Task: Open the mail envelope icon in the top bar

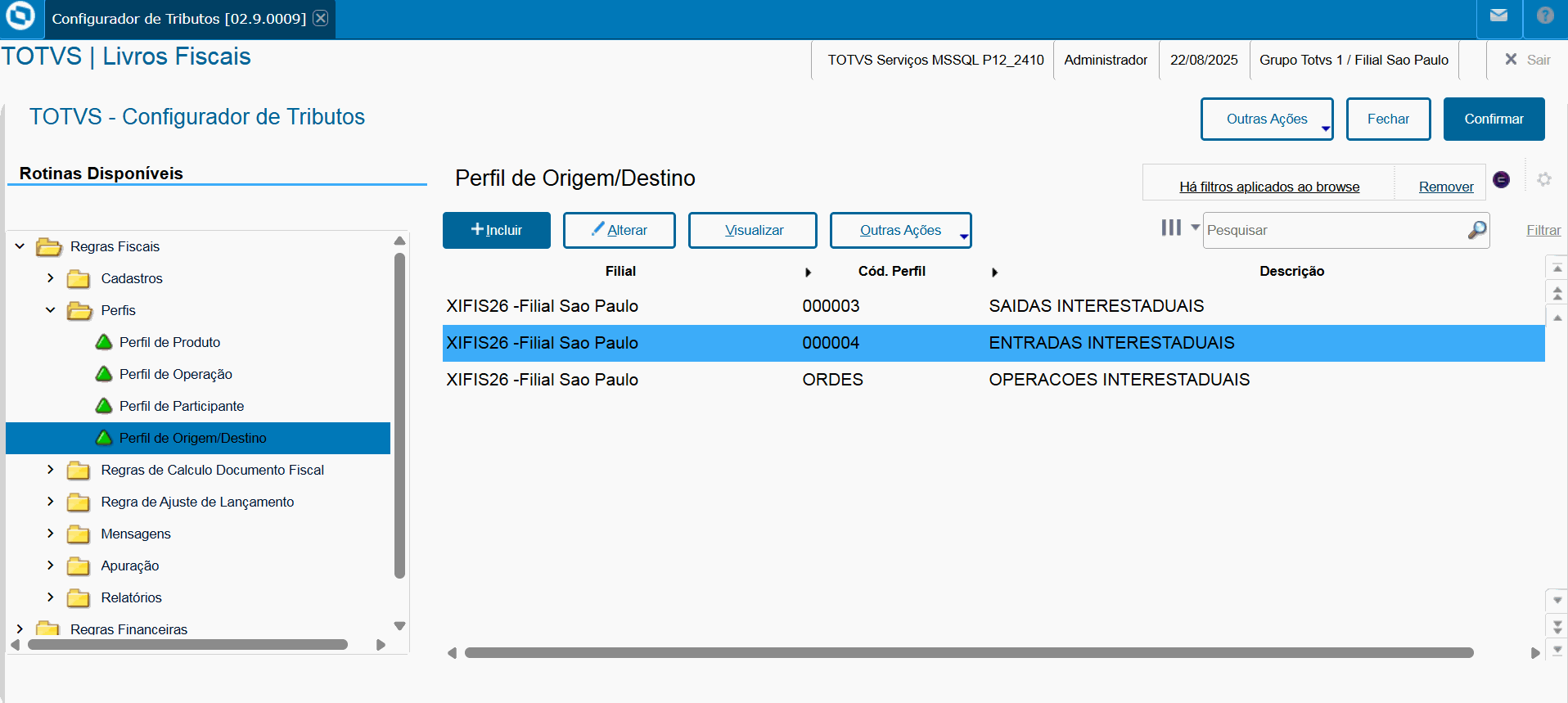Action: pos(1498,16)
